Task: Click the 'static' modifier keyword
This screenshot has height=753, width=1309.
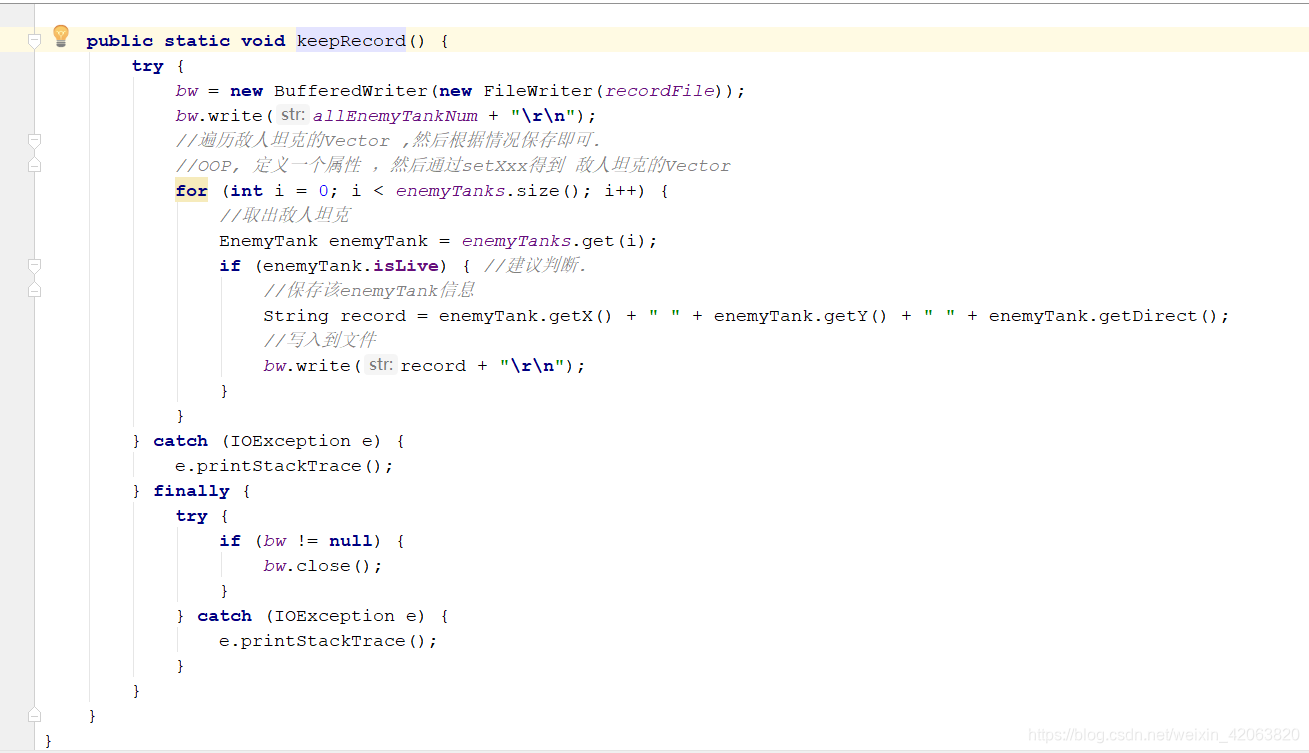Action: click(x=197, y=41)
